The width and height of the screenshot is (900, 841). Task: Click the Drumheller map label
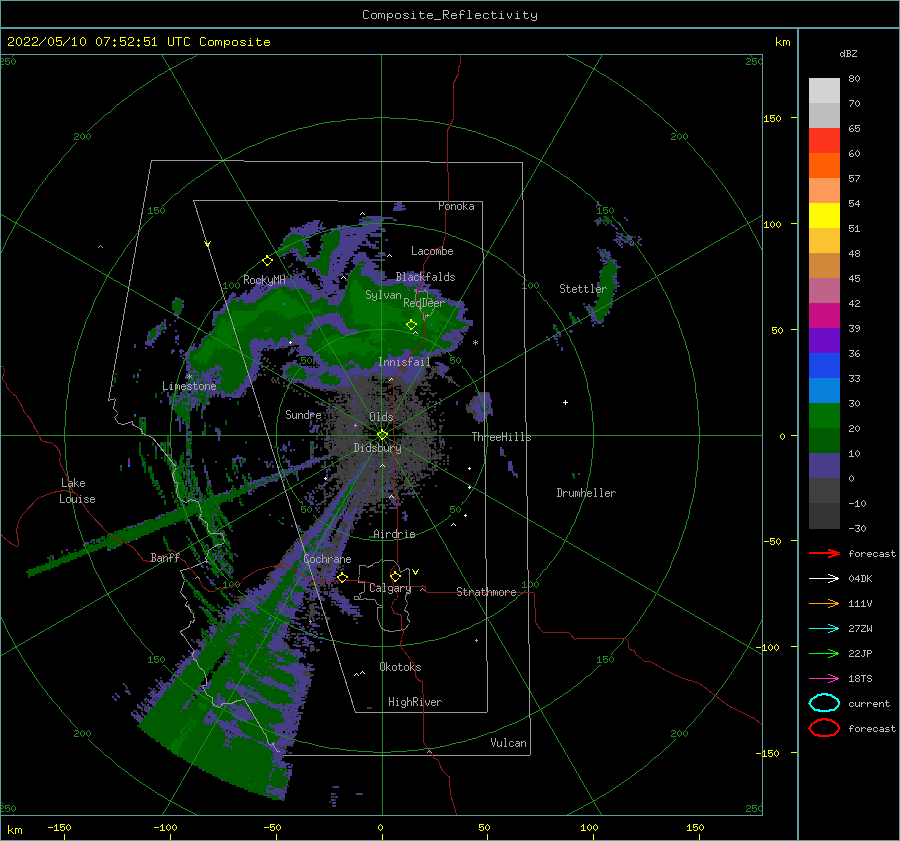[586, 493]
